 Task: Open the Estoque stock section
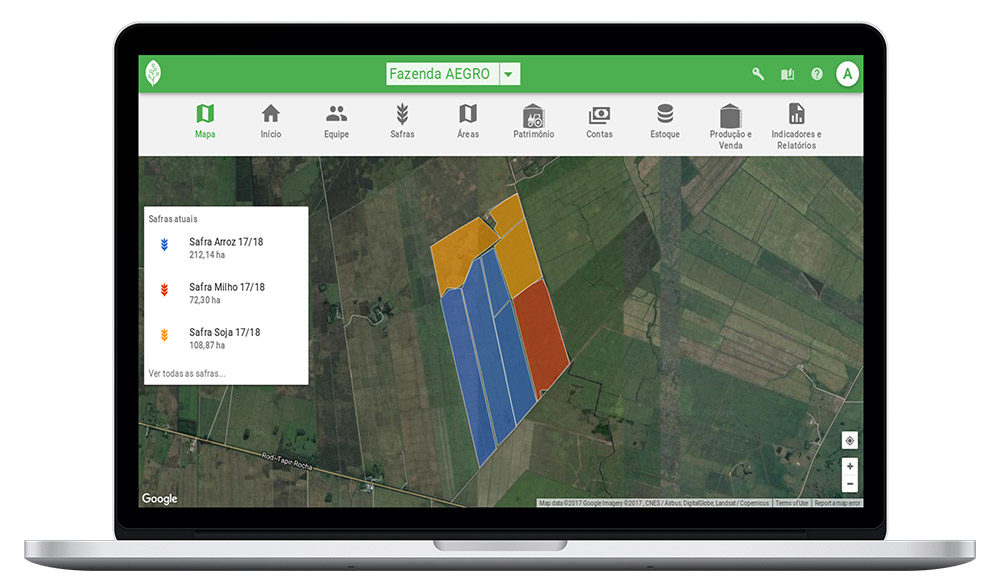click(665, 121)
